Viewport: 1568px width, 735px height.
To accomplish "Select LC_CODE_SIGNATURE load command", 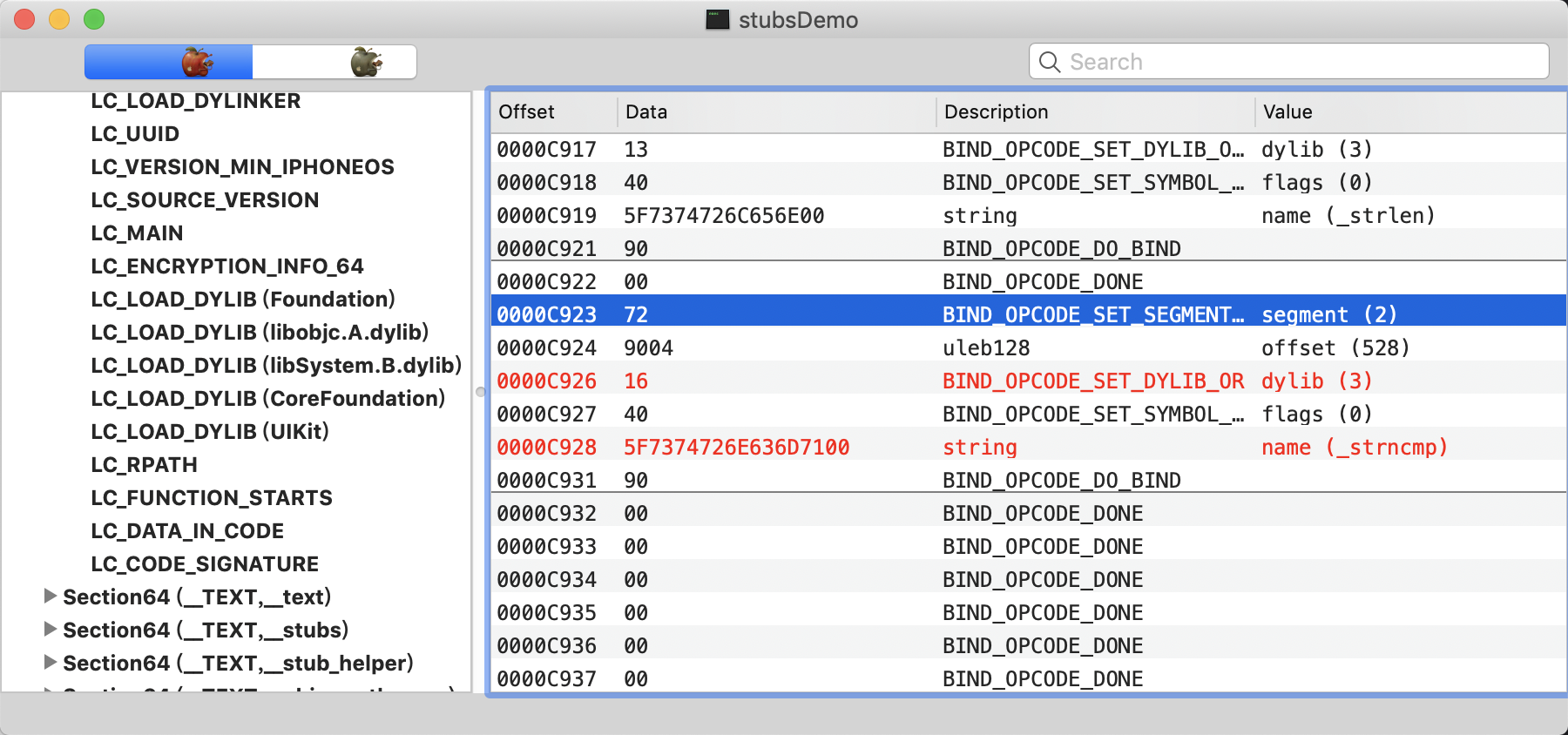I will [x=205, y=564].
